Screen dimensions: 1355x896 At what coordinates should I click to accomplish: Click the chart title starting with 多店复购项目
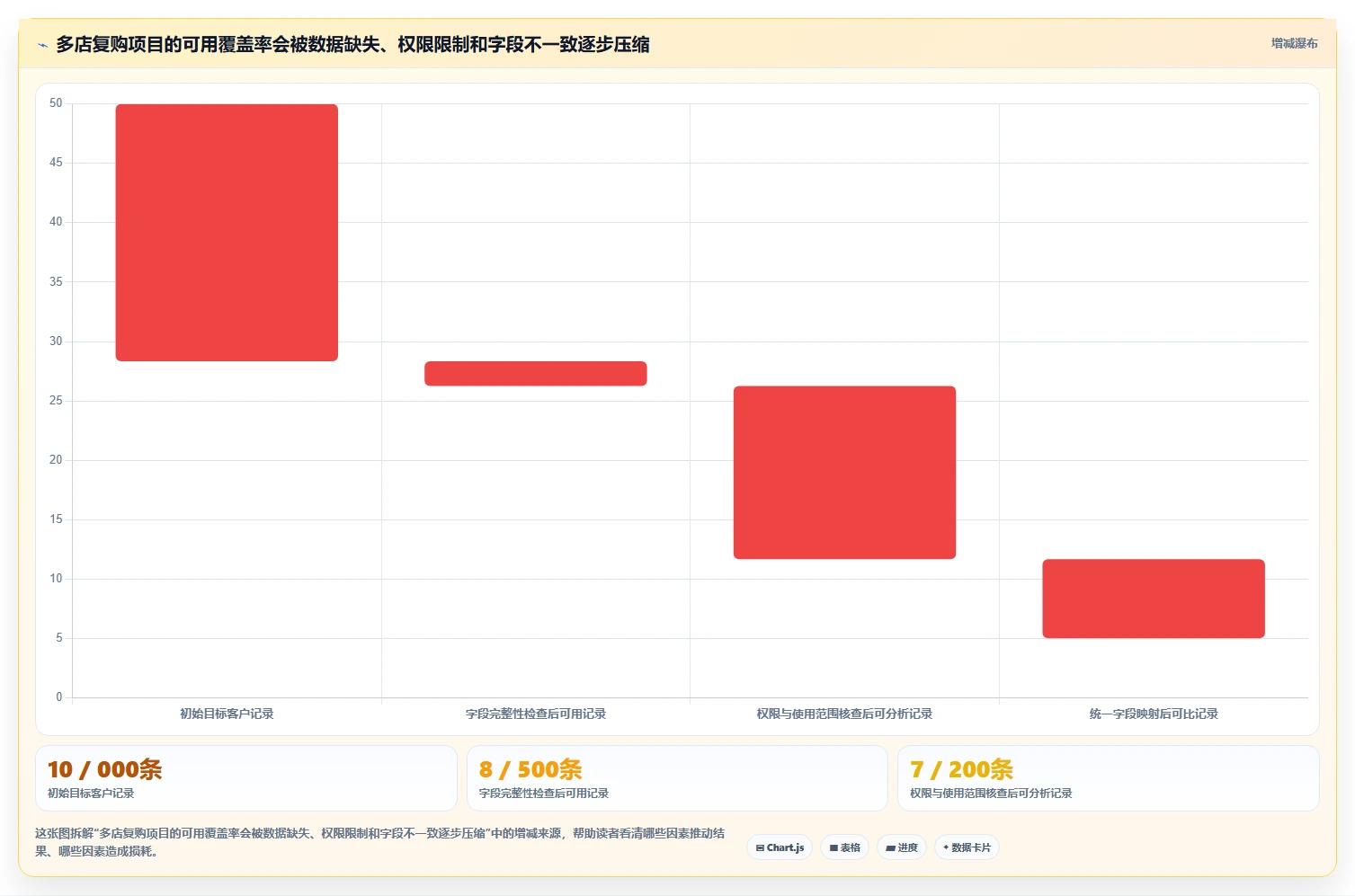[x=352, y=44]
